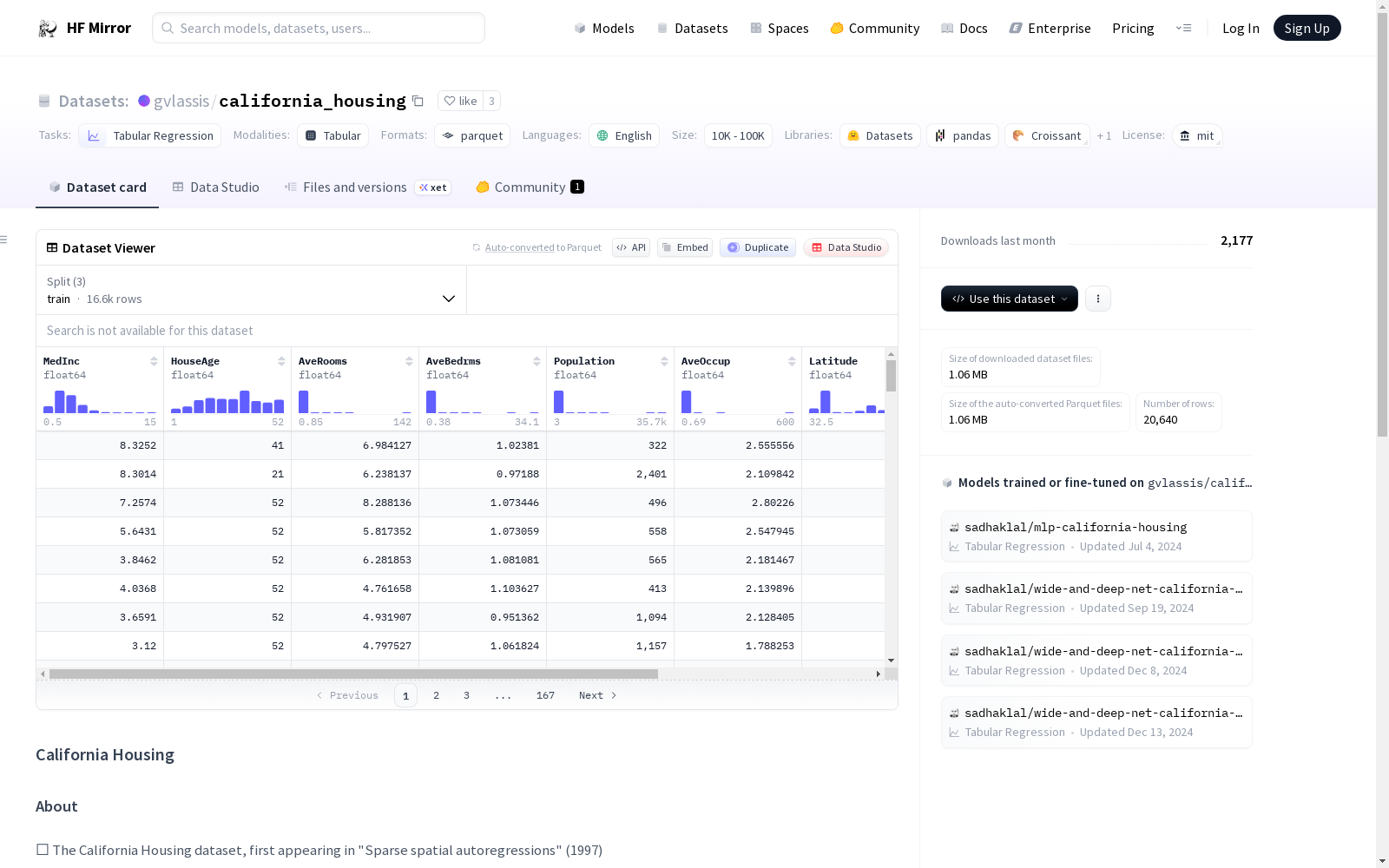Open sadhaklal/mlp-california-housing model

1096,536
